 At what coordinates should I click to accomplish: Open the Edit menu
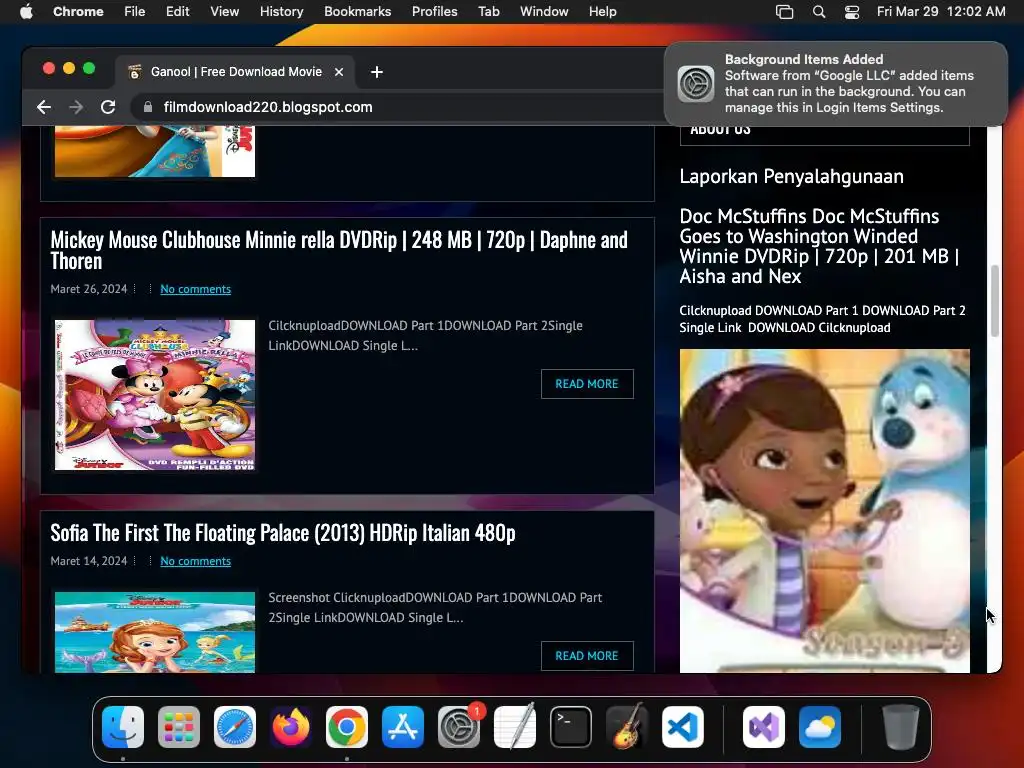[178, 11]
